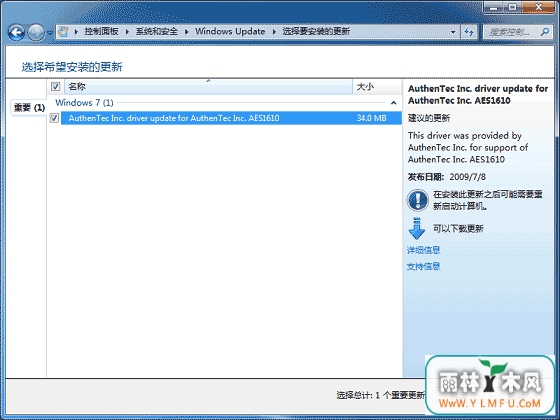560x420 pixels.
Task: Select the AuthenTec AES1610 driver update row
Action: point(231,118)
